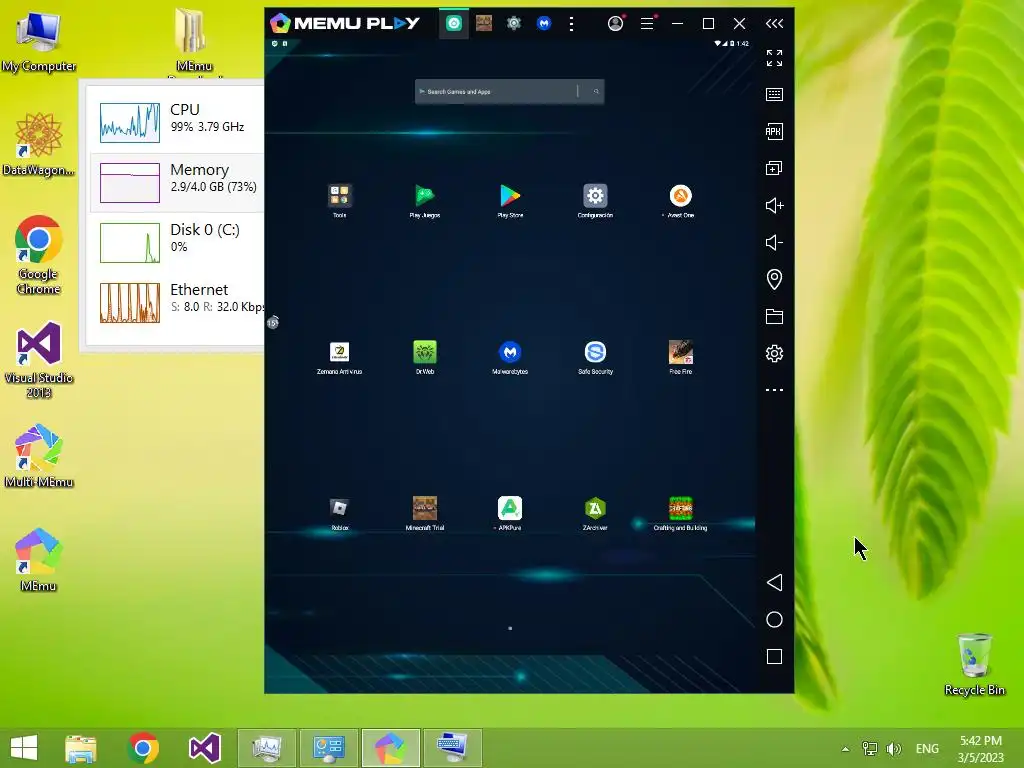Open File Explorer from taskbar
Viewport: 1024px width, 768px height.
81,748
